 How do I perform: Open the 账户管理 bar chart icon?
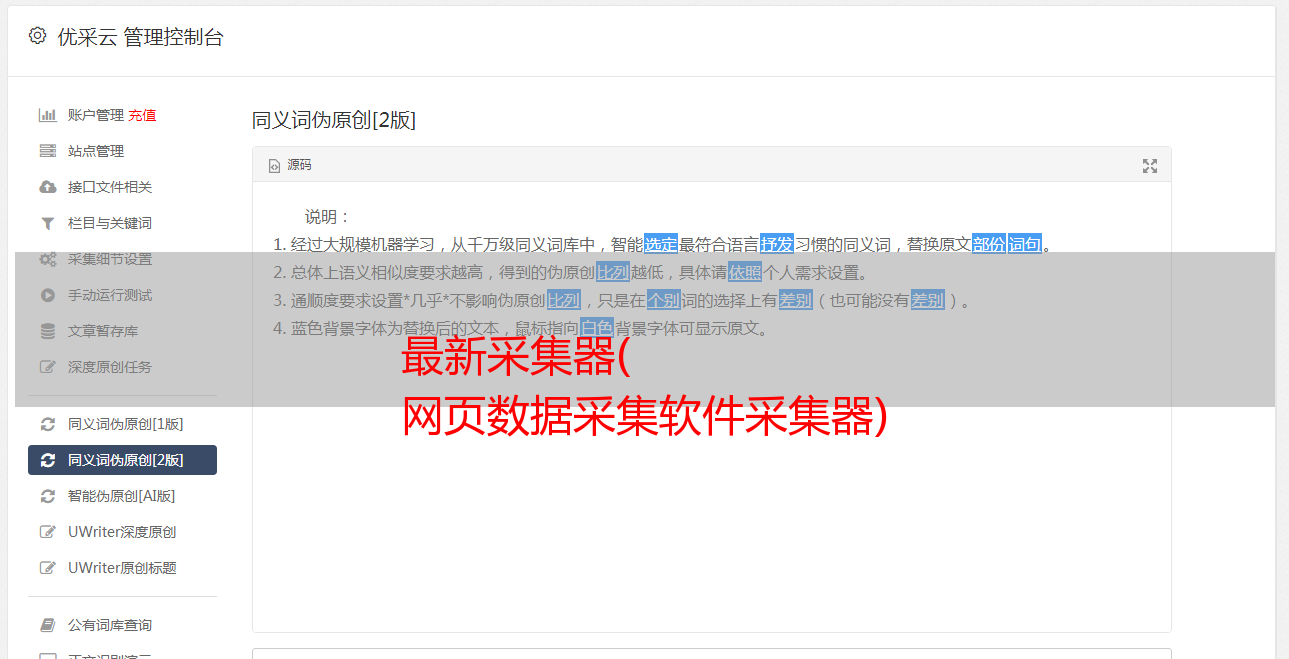tap(47, 115)
